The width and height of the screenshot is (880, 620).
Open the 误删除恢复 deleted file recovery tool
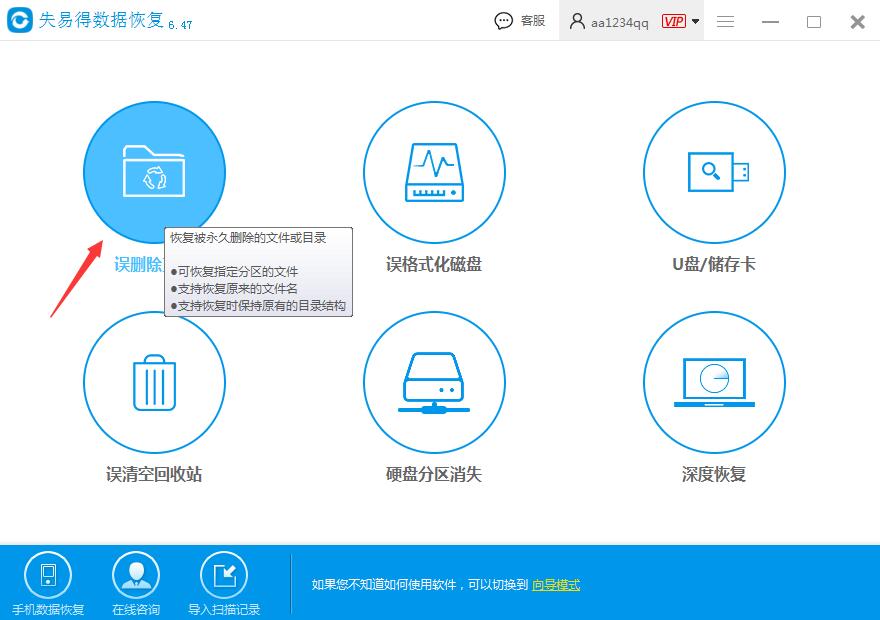tap(154, 172)
